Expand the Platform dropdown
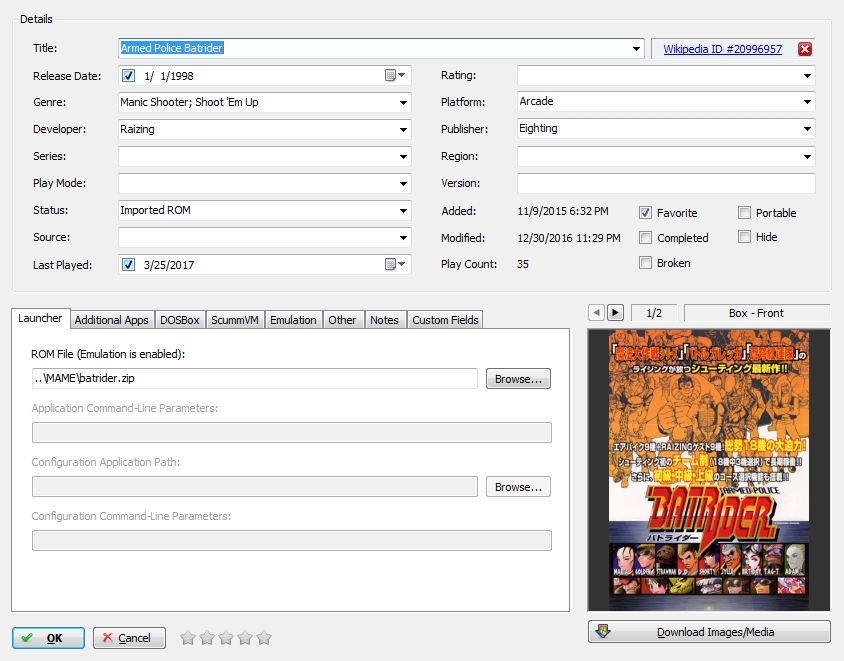Image resolution: width=844 pixels, height=661 pixels. point(807,101)
